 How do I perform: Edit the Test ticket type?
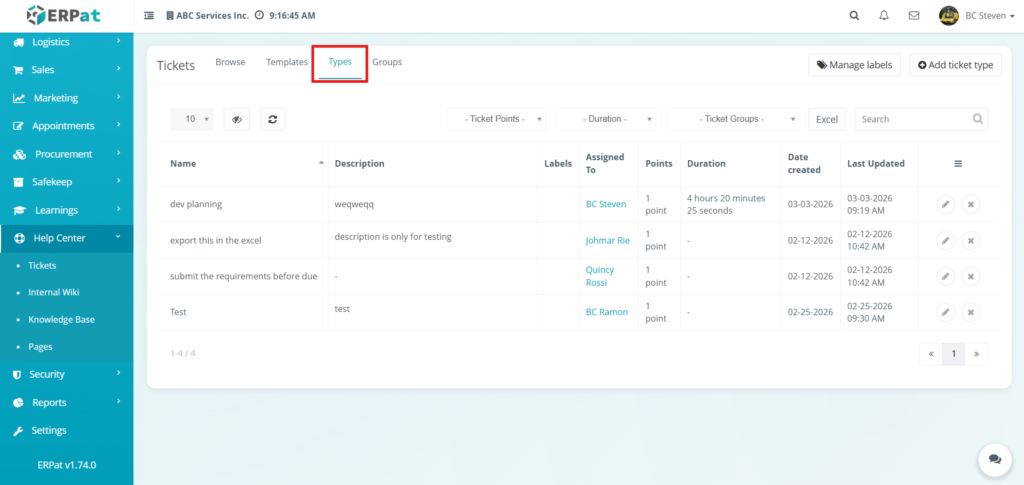pos(944,312)
